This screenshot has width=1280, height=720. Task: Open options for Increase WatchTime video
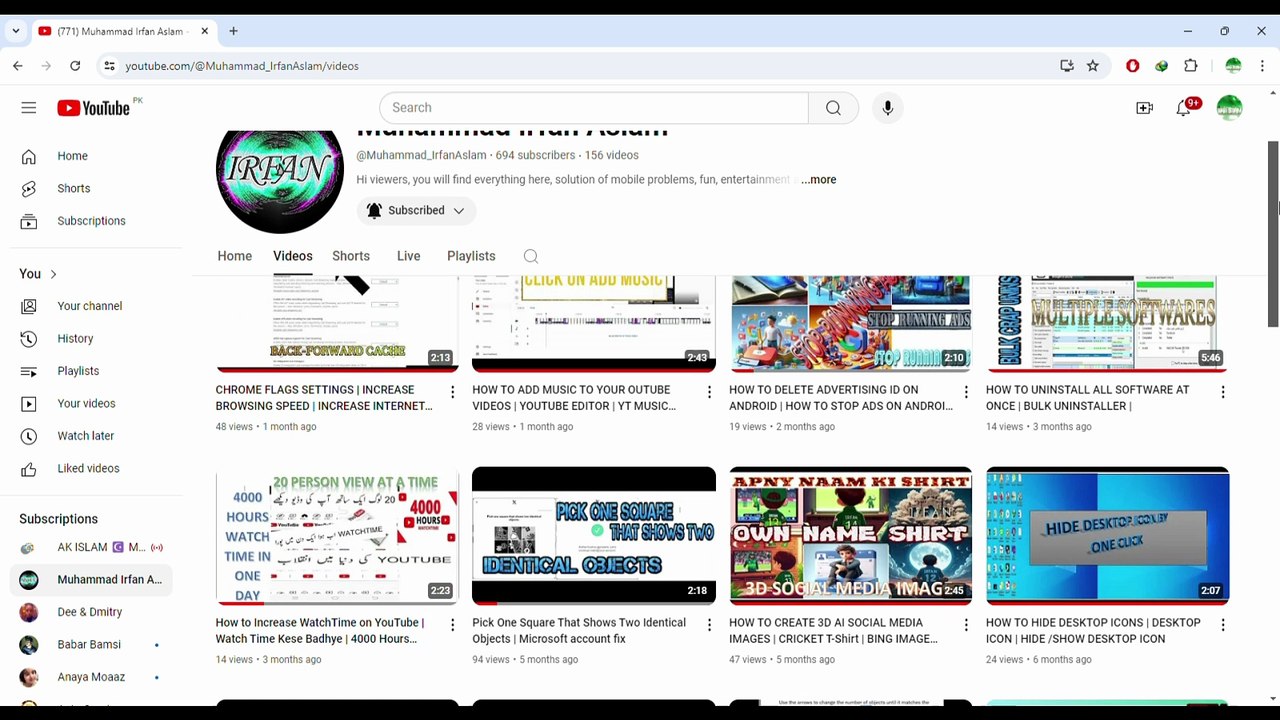(x=452, y=626)
